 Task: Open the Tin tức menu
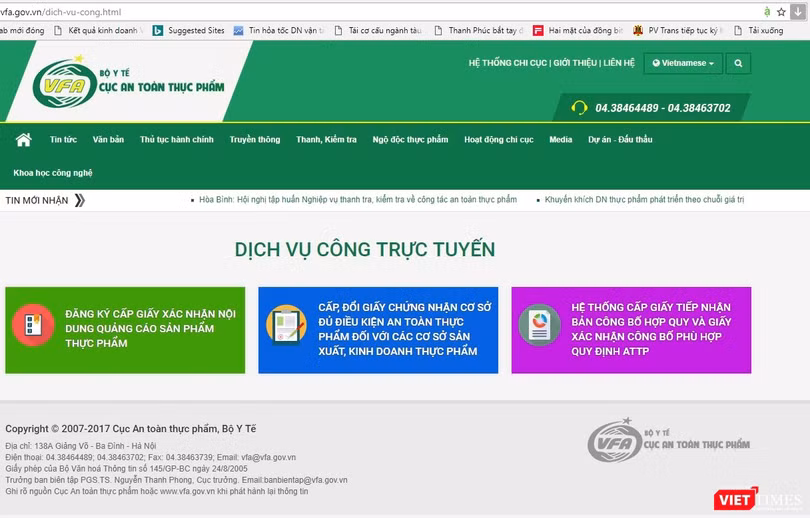(63, 139)
